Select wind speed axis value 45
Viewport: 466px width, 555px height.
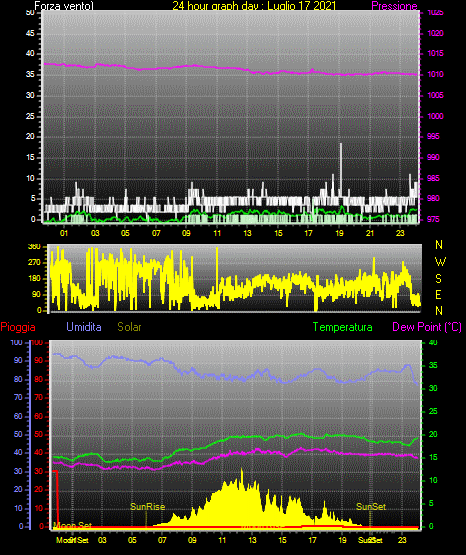(30, 33)
